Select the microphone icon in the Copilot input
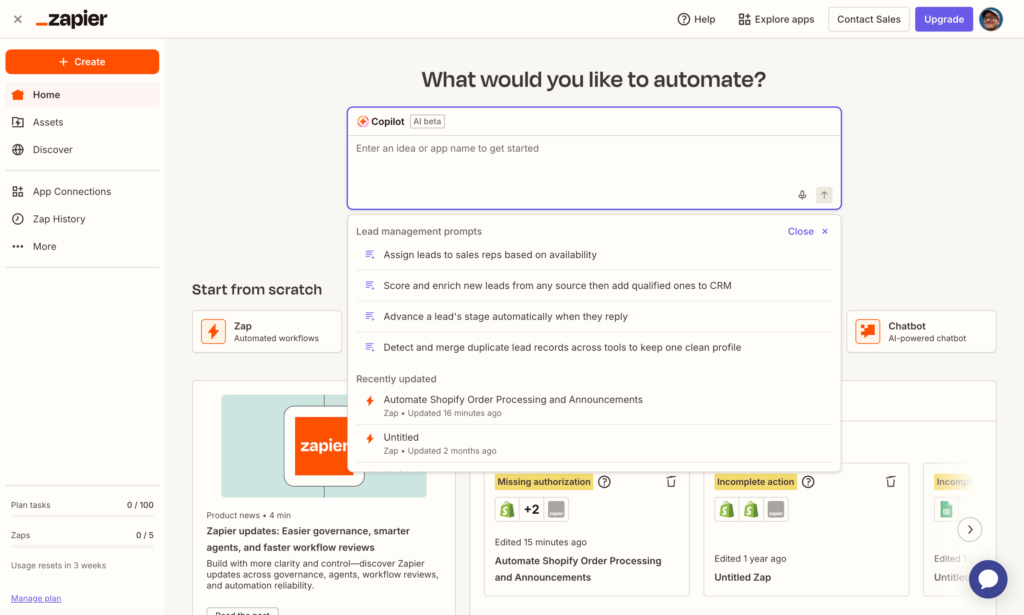Viewport: 1024px width, 615px height. [802, 194]
